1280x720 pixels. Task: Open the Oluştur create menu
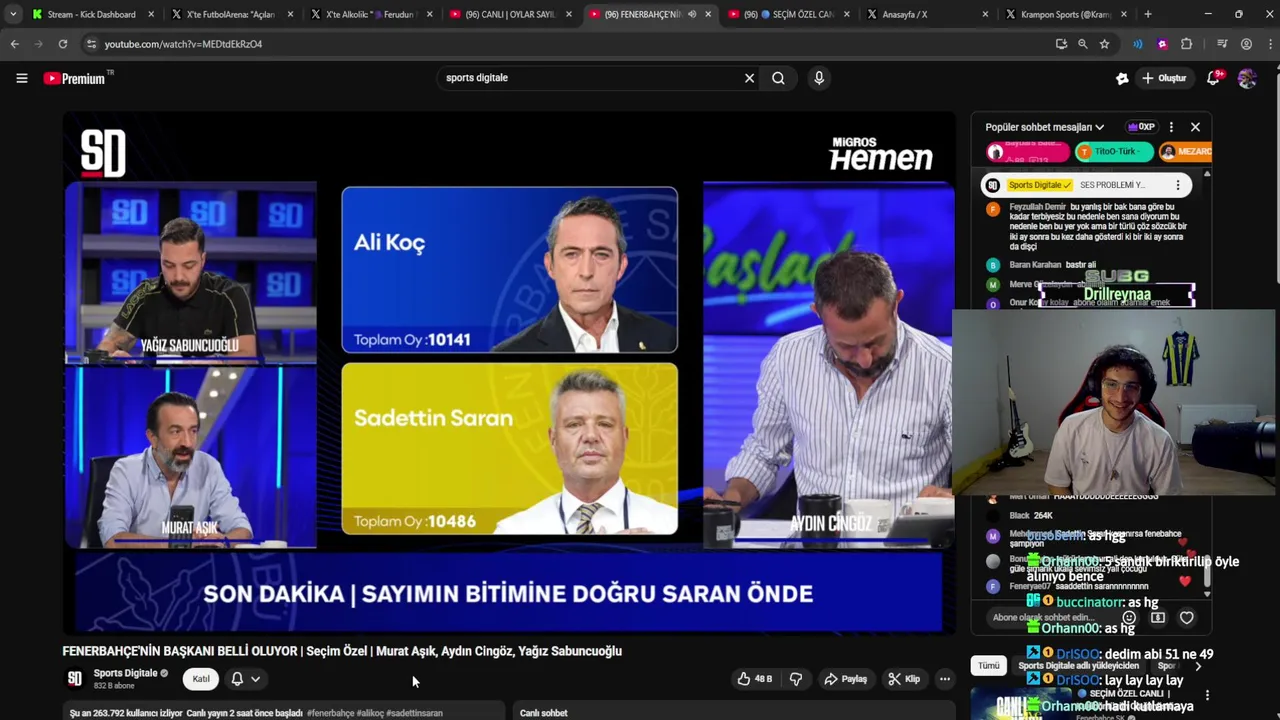[x=1163, y=78]
